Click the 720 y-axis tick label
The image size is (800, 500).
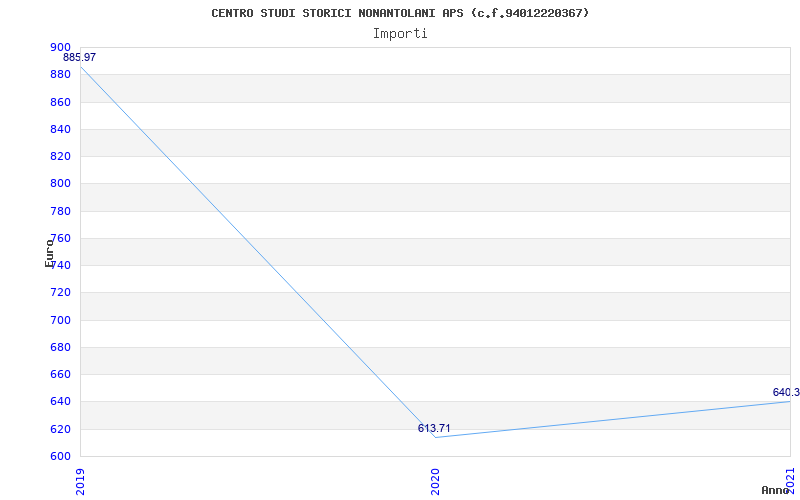[x=60, y=293]
